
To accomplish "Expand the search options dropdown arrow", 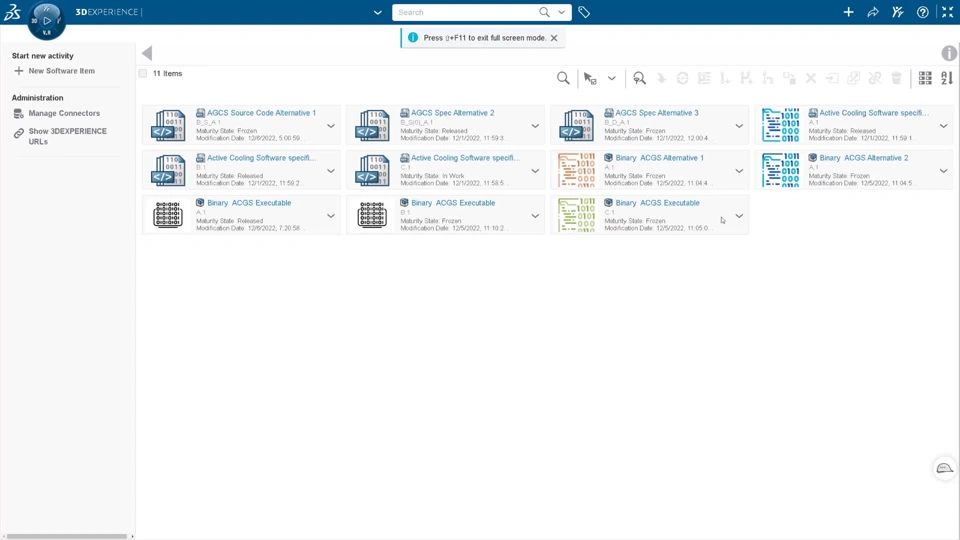I will 561,12.
